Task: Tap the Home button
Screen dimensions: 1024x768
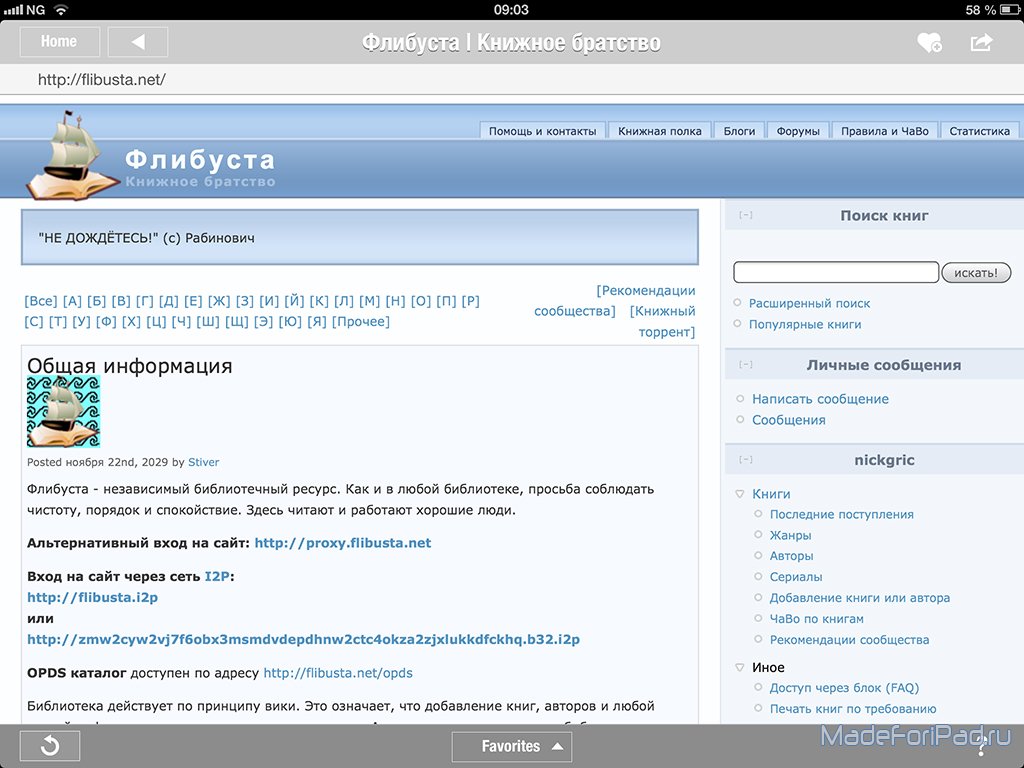Action: [x=59, y=42]
